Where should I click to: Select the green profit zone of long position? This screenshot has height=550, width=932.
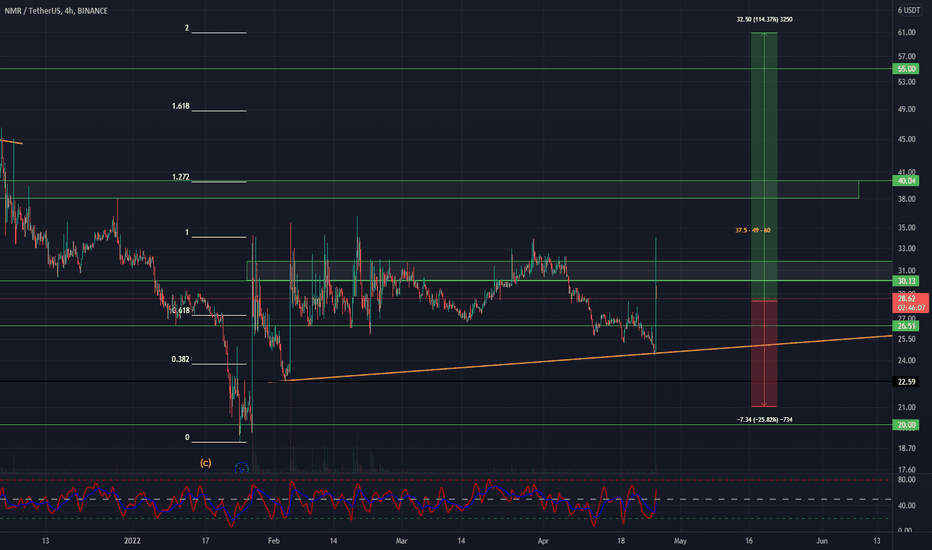764,166
